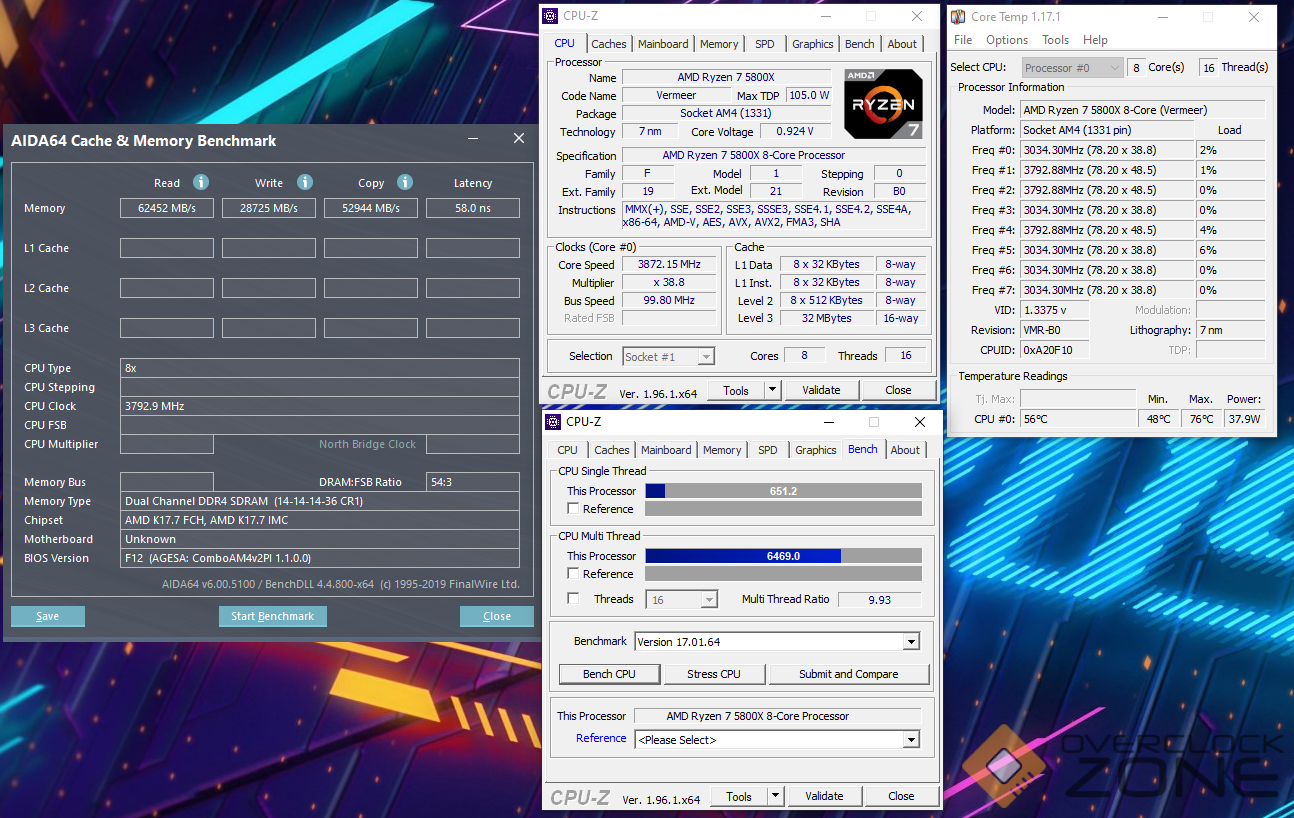1294x818 pixels.
Task: Open the Tools dropdown arrow in Bench window
Action: [x=775, y=797]
